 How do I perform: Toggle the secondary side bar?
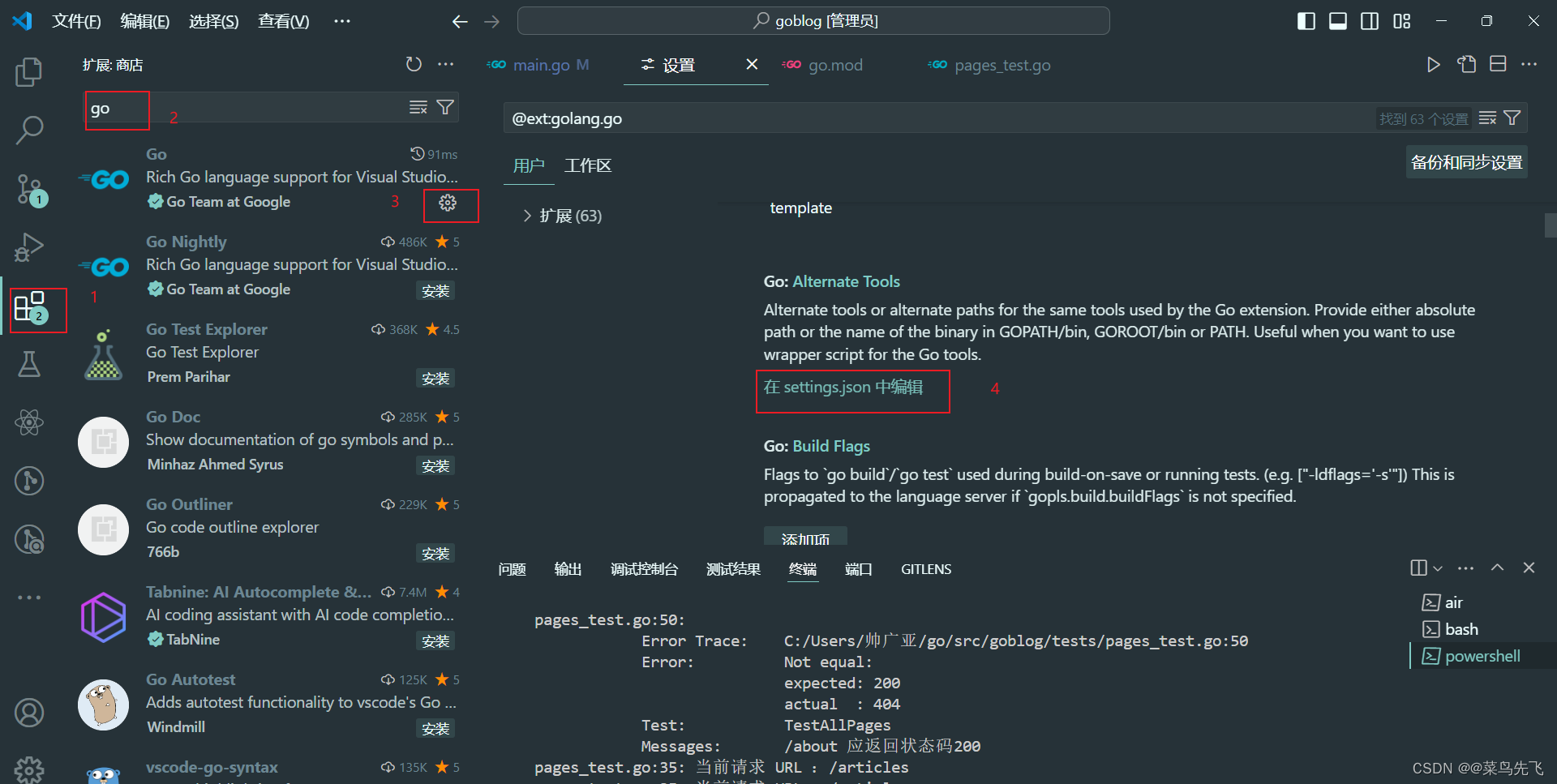coord(1370,21)
